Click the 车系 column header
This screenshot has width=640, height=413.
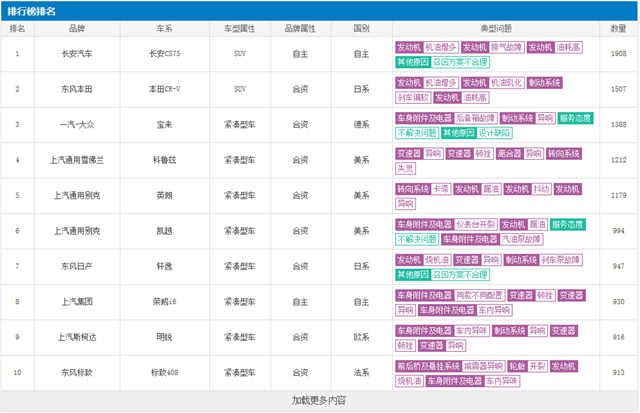point(164,29)
